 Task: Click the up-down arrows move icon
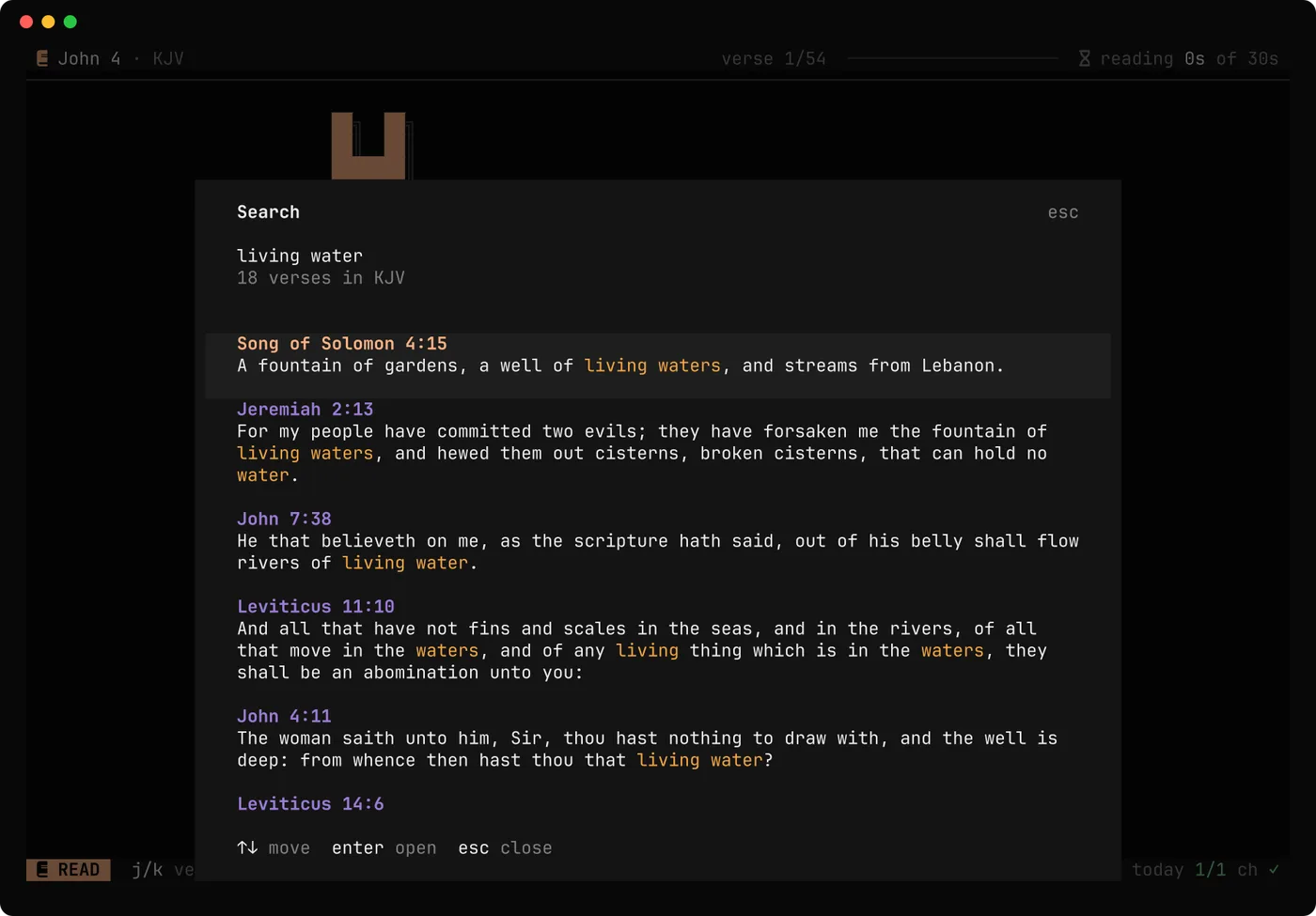click(x=247, y=847)
